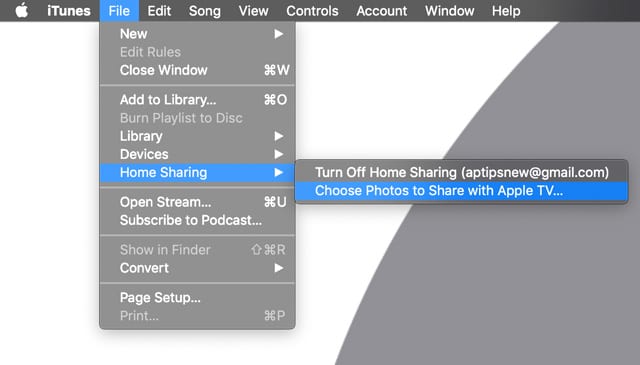Open the Controls menu

312,11
